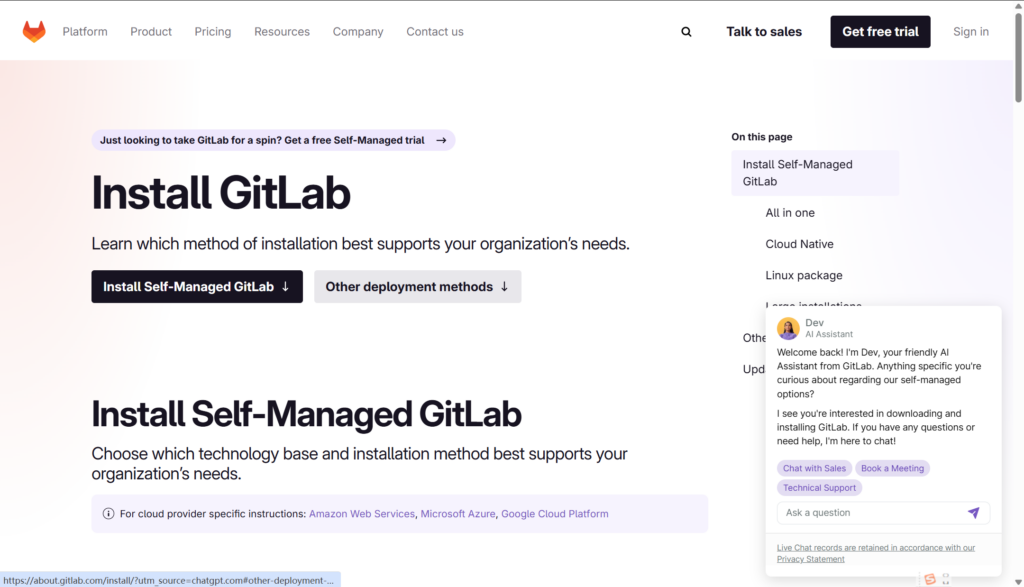Image resolution: width=1024 pixels, height=587 pixels.
Task: Send the chat message with paper plane icon
Action: [973, 513]
